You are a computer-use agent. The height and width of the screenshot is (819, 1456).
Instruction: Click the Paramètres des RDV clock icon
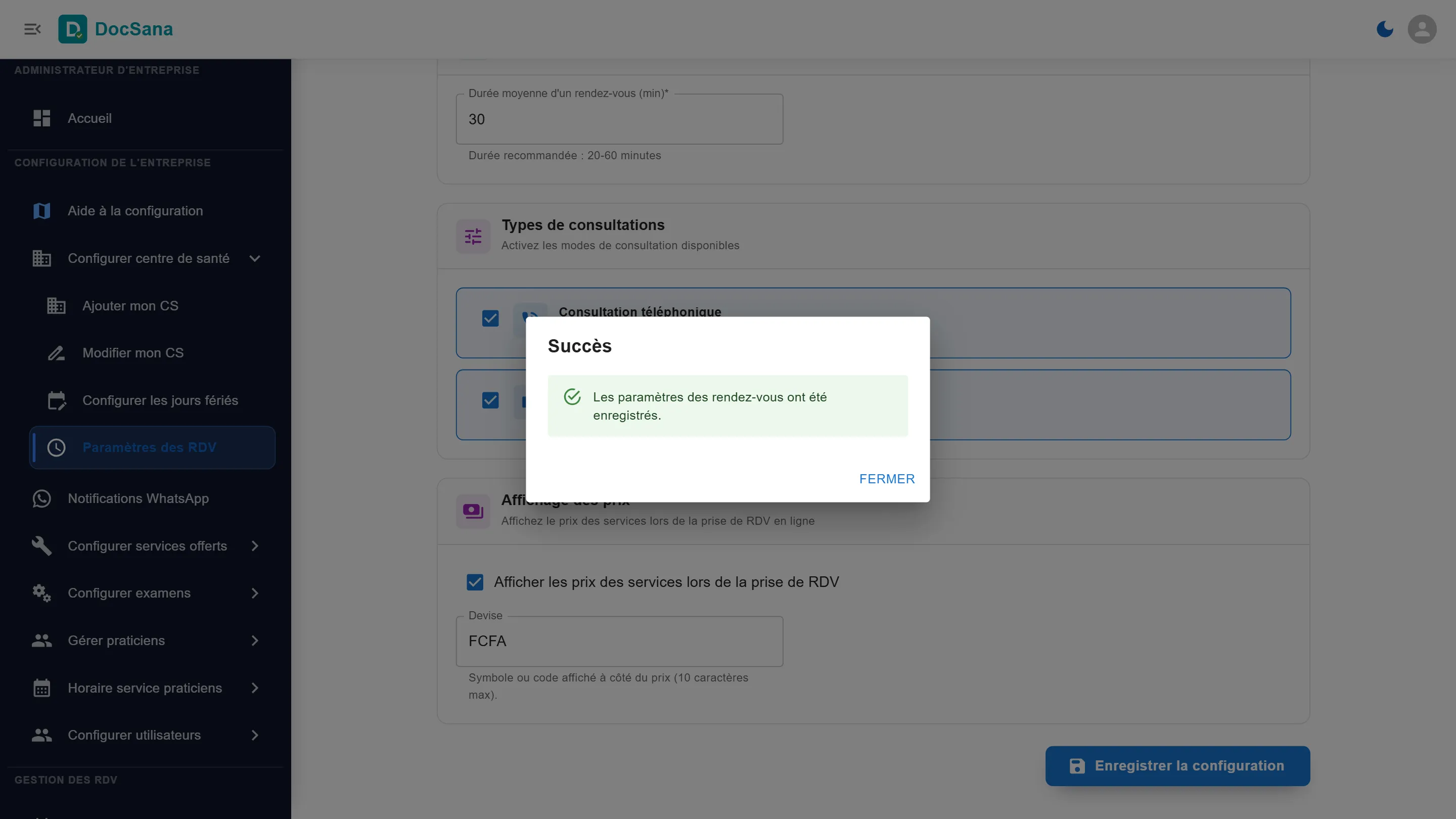pos(56,447)
